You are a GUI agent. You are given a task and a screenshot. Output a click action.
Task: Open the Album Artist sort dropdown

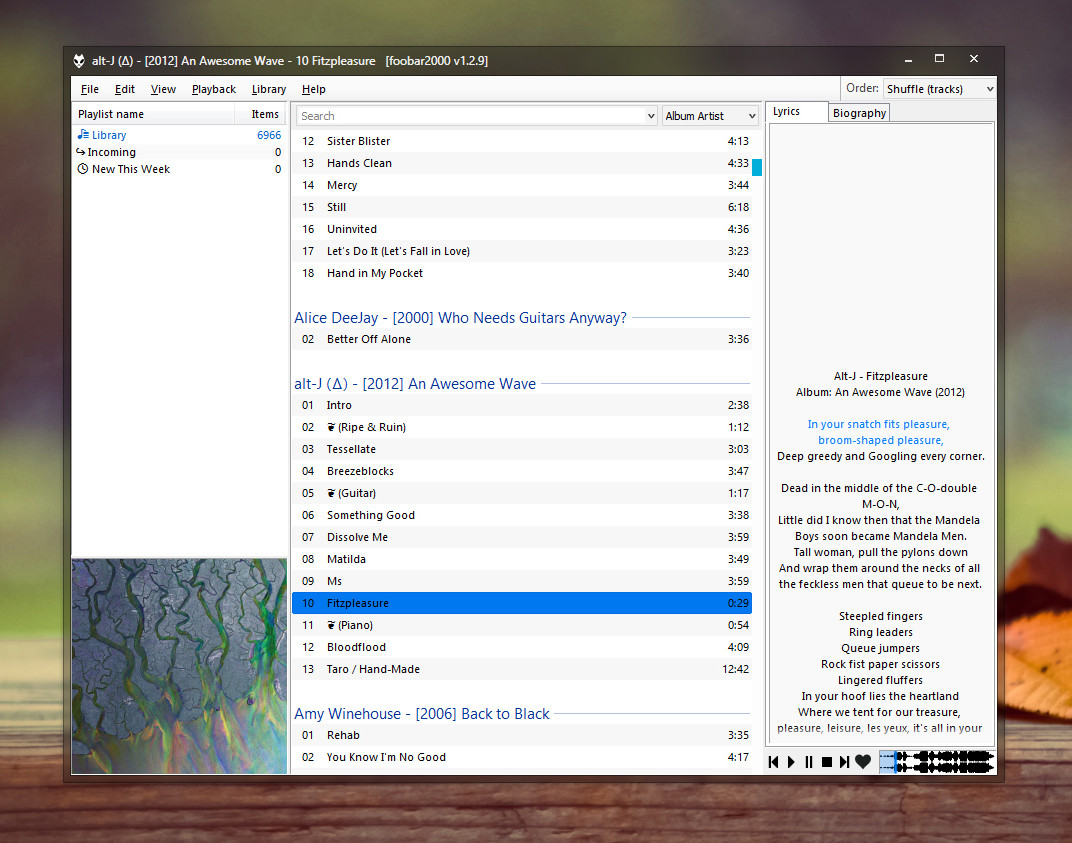pyautogui.click(x=710, y=116)
